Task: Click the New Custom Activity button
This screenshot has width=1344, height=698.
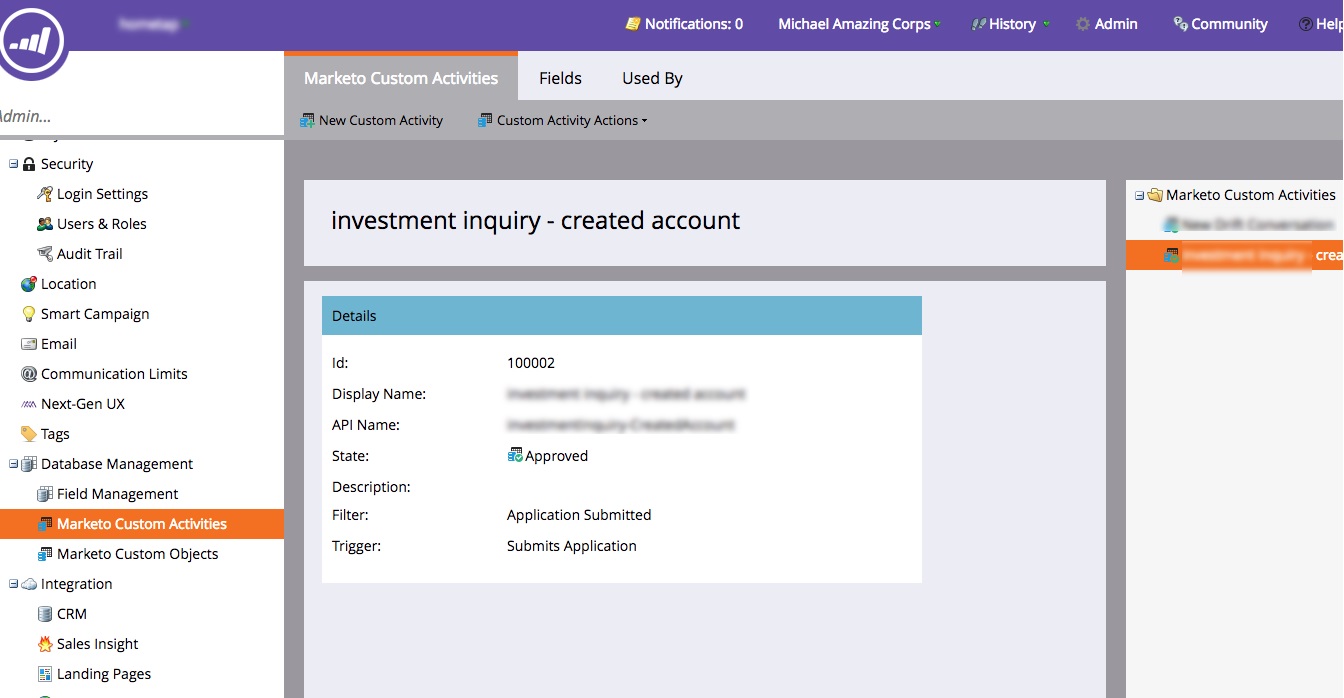Action: (x=372, y=121)
